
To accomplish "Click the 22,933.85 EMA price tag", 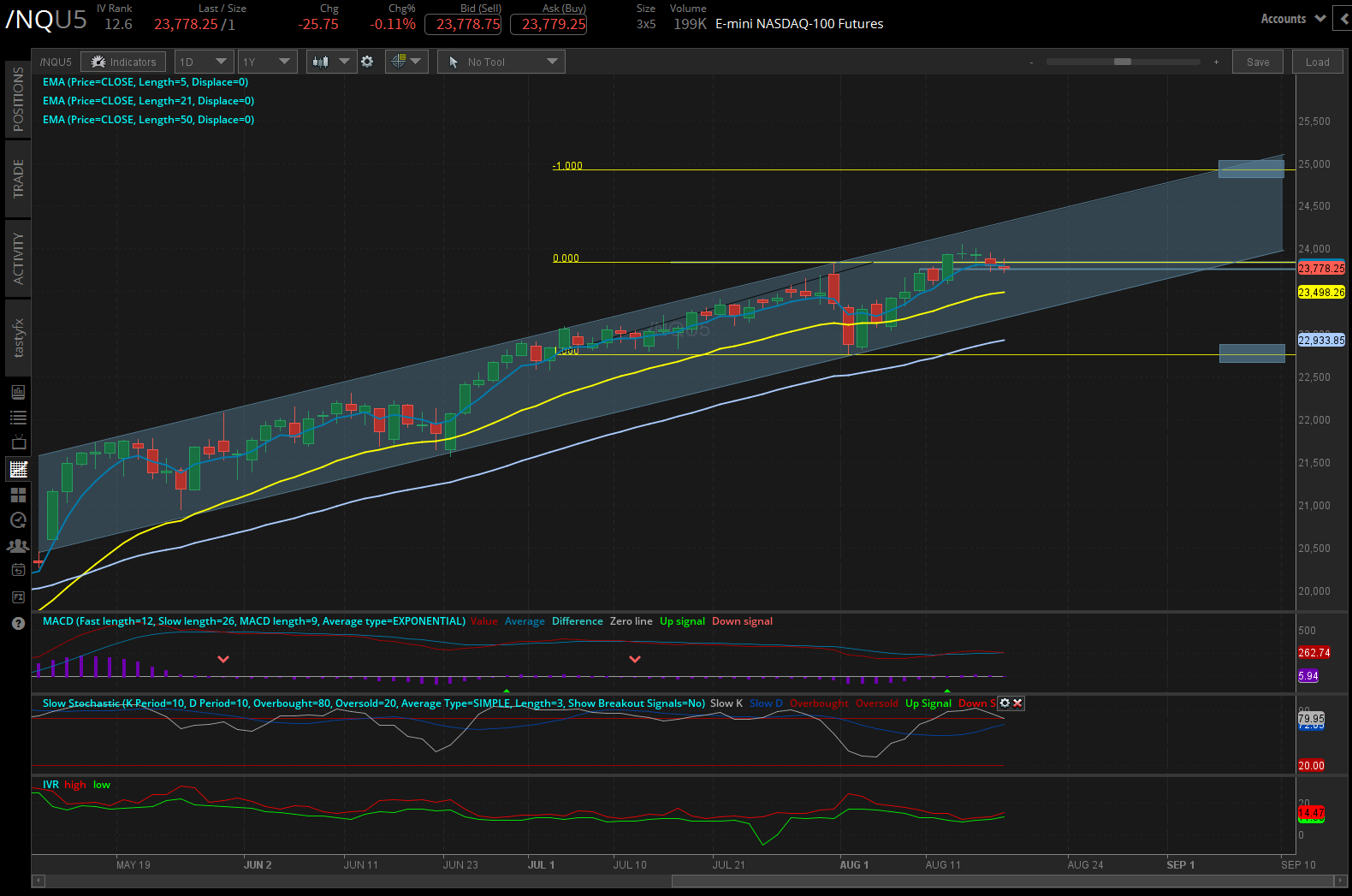I will [1321, 341].
